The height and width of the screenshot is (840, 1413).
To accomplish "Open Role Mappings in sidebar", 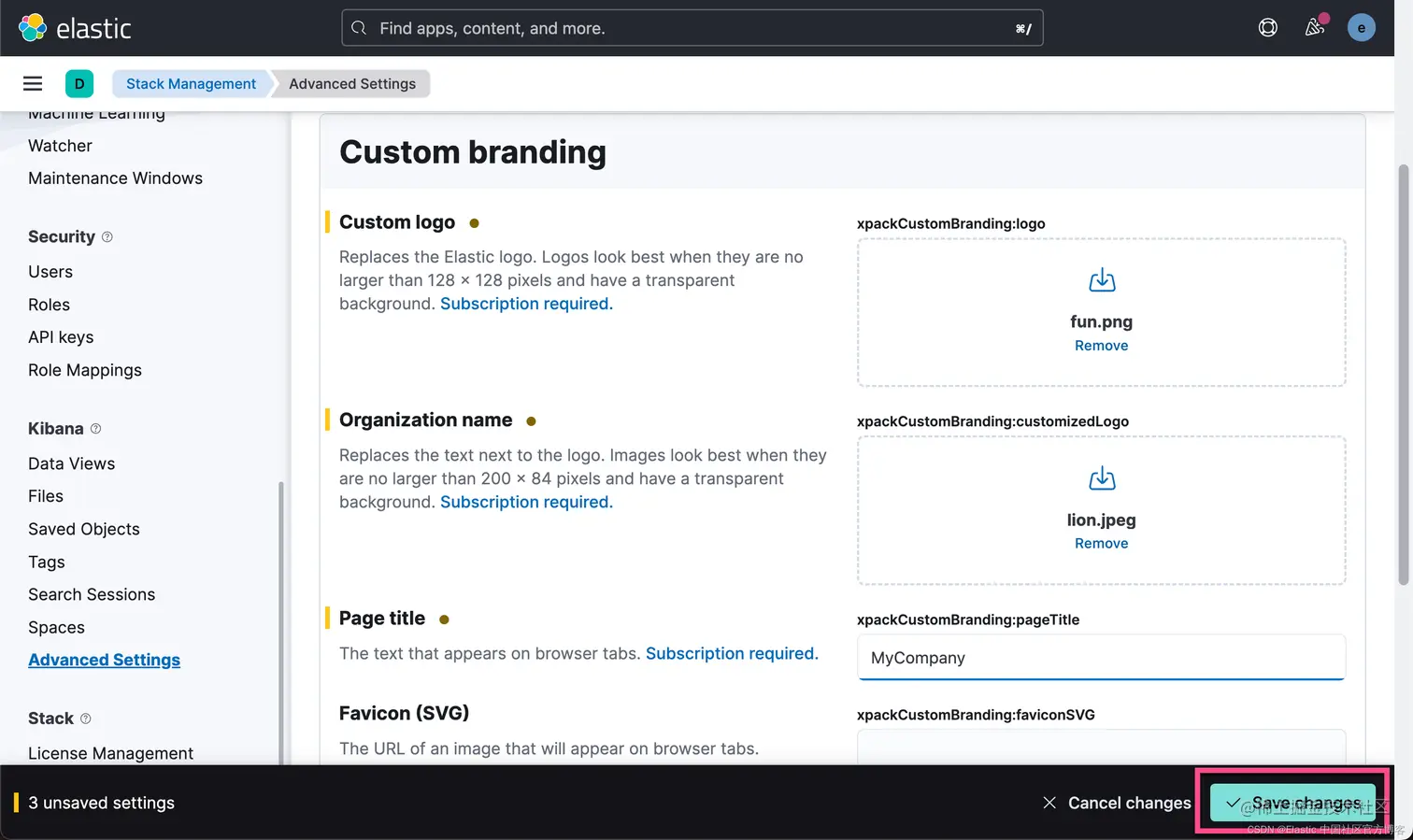I will (x=85, y=370).
